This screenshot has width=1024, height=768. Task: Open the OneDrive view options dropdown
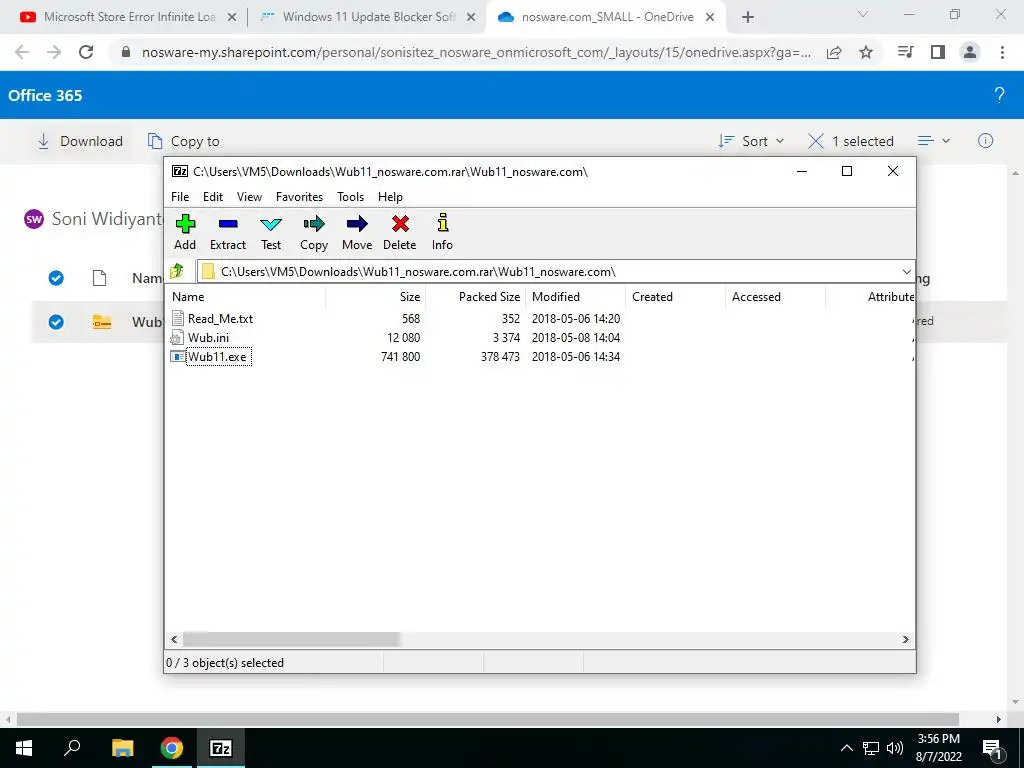tap(934, 141)
